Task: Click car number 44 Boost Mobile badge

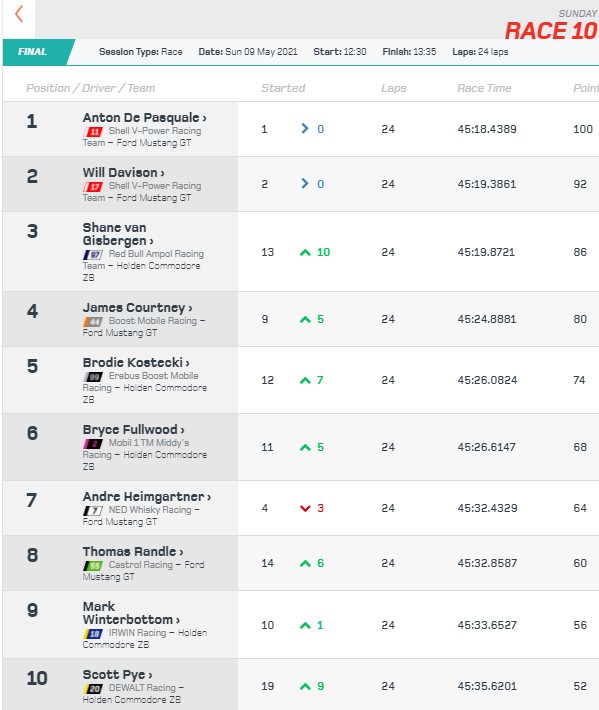Action: 93,321
